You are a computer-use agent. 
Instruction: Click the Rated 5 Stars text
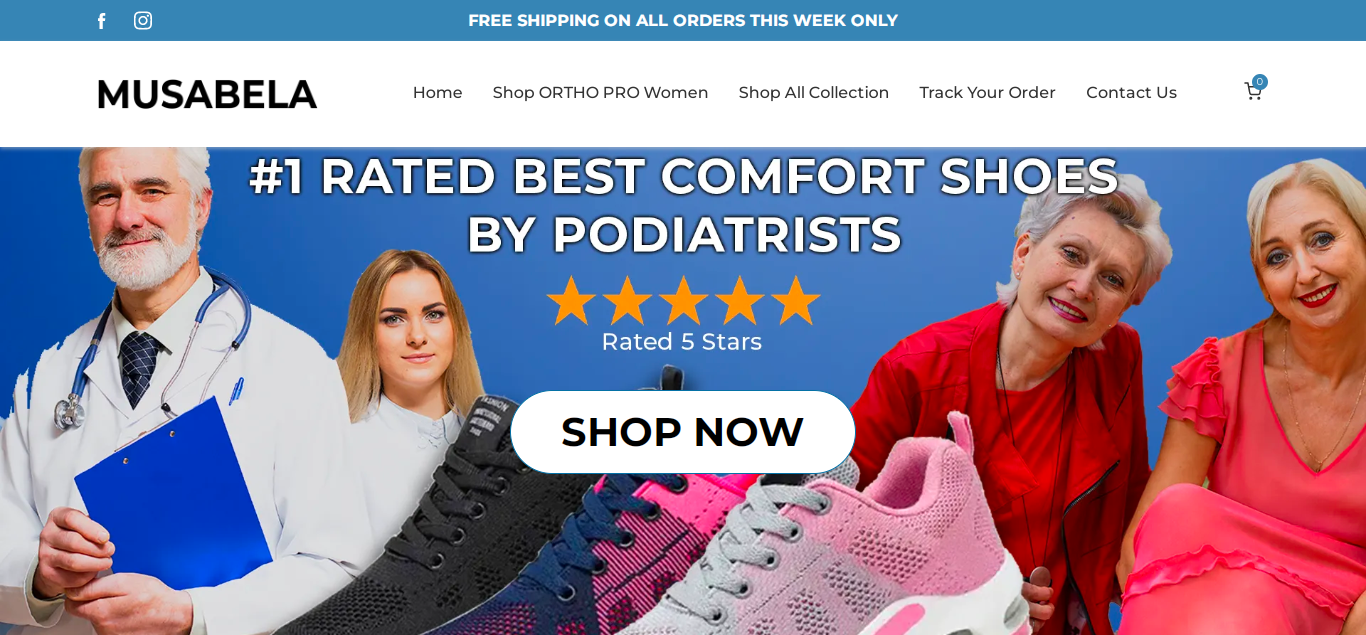click(682, 342)
